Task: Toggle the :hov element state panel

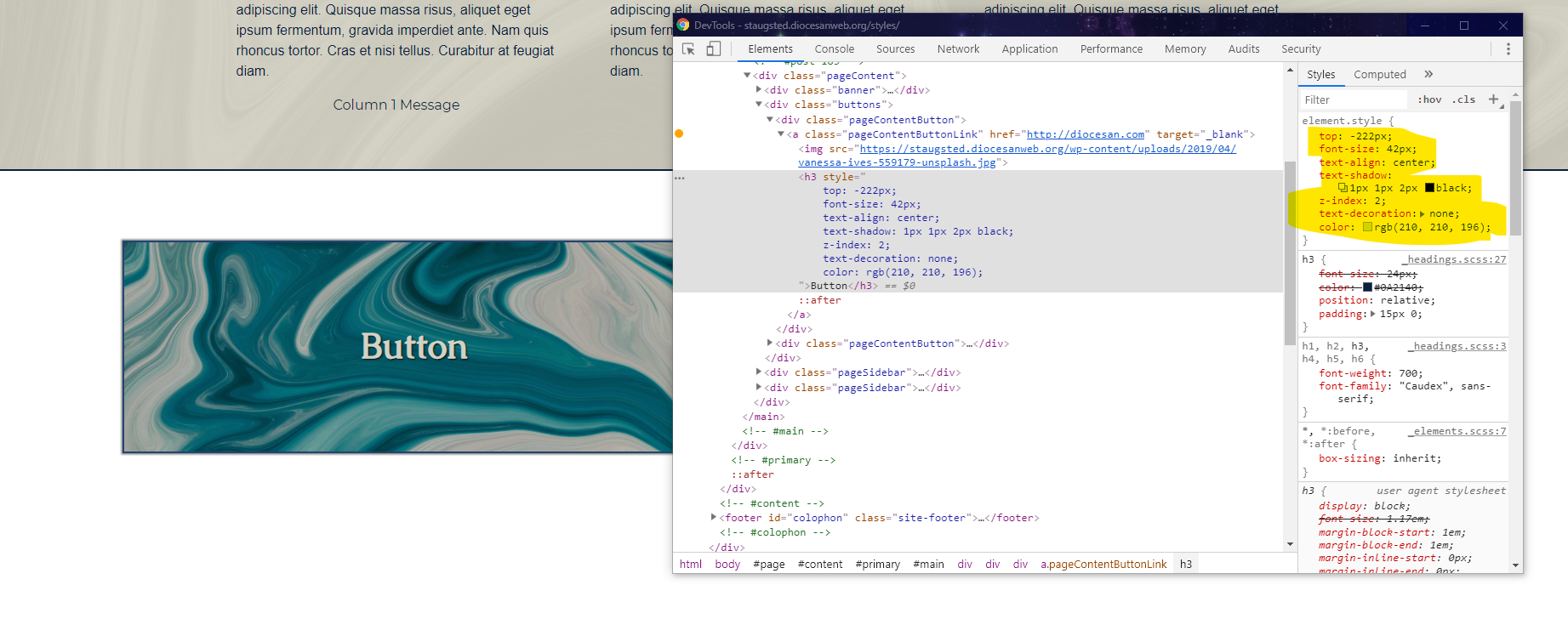Action: click(1429, 99)
